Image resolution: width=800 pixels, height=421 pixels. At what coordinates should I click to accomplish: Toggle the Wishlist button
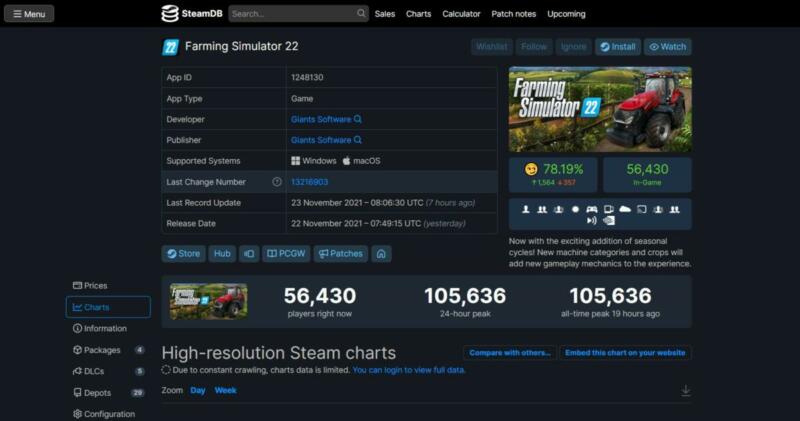click(x=492, y=46)
